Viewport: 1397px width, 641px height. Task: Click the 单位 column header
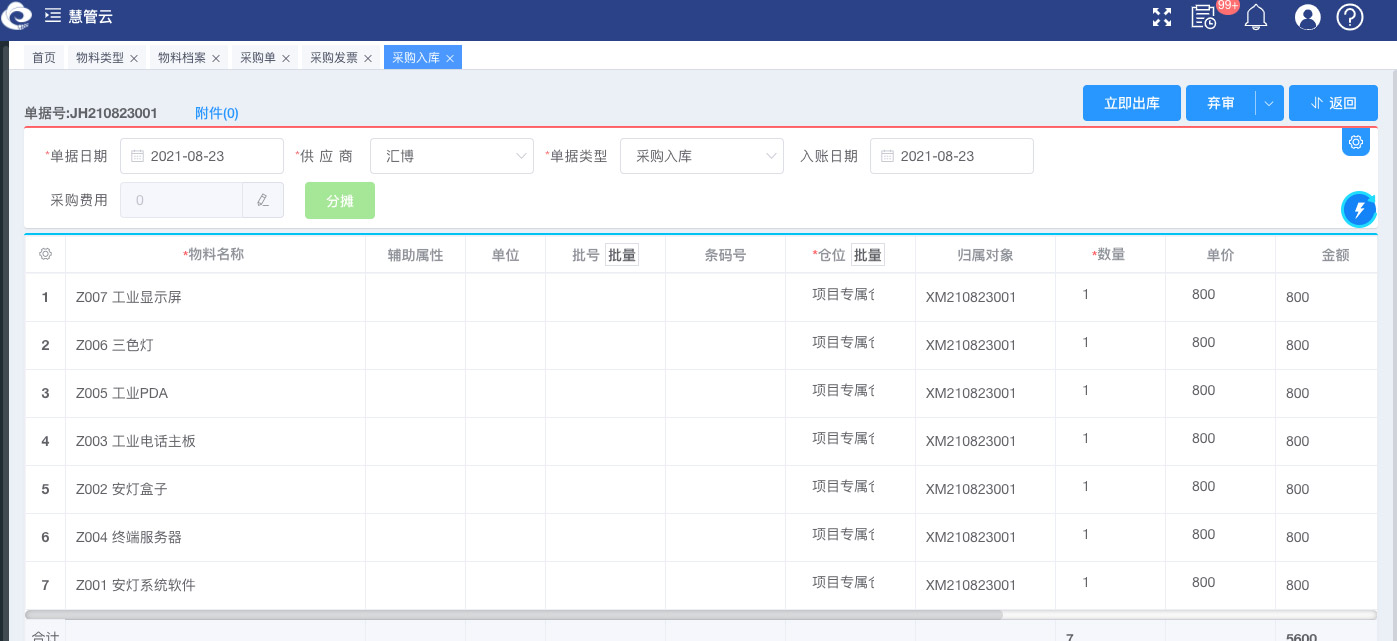tap(505, 255)
